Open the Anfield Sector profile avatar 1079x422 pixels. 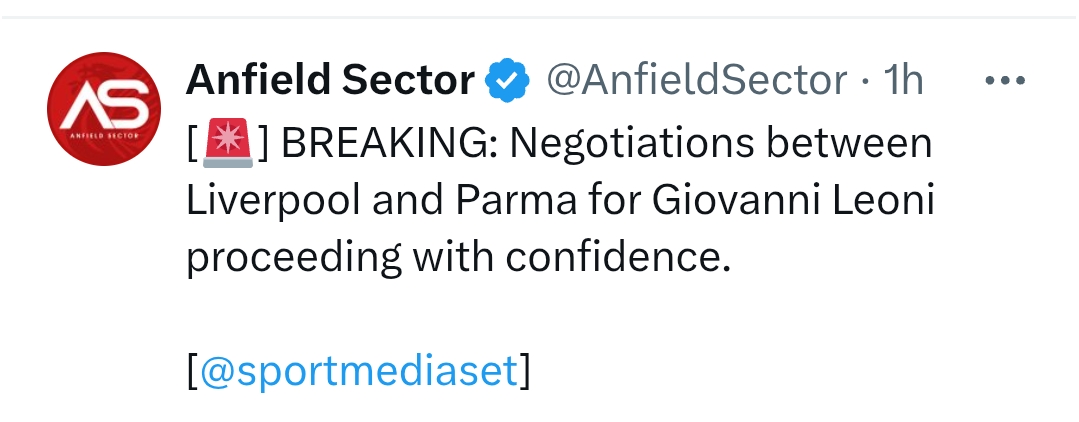click(x=104, y=109)
